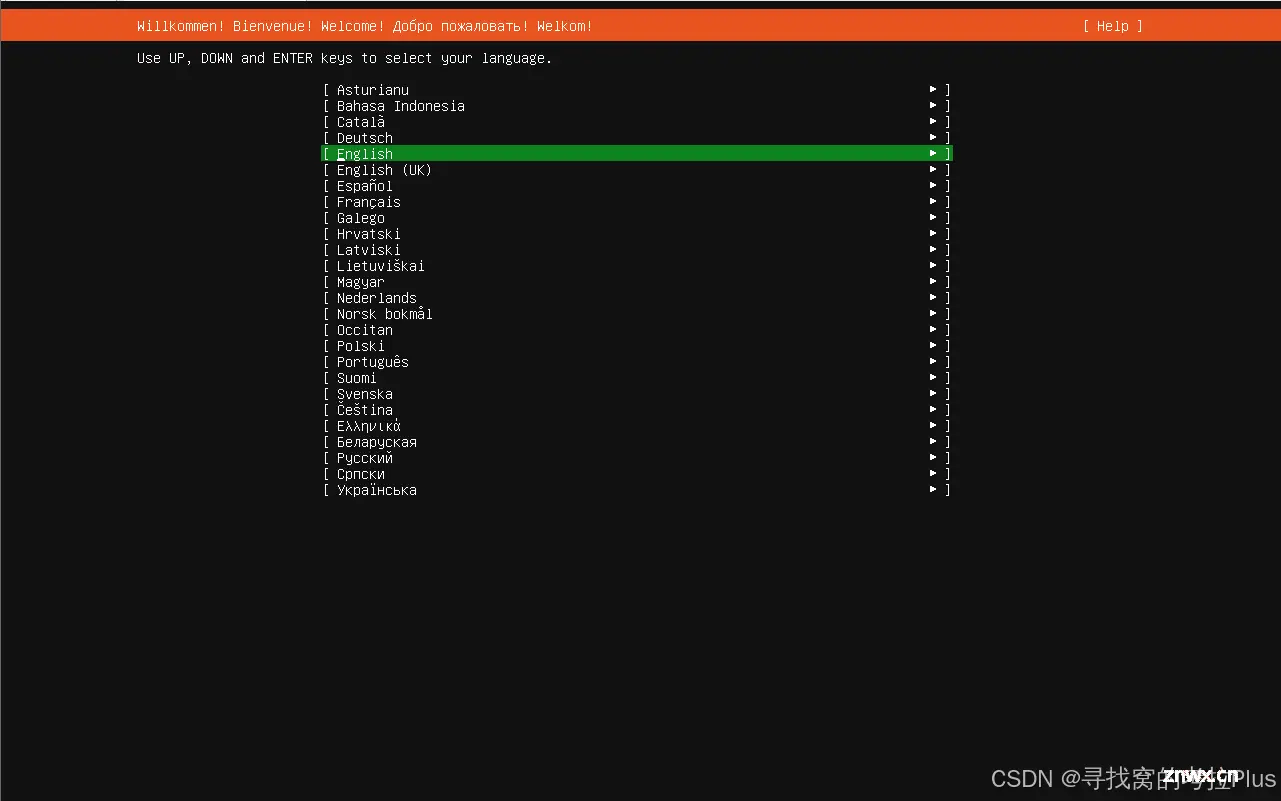Image resolution: width=1281 pixels, height=801 pixels.
Task: Select Bahasa Indonesia language
Action: click(637, 106)
